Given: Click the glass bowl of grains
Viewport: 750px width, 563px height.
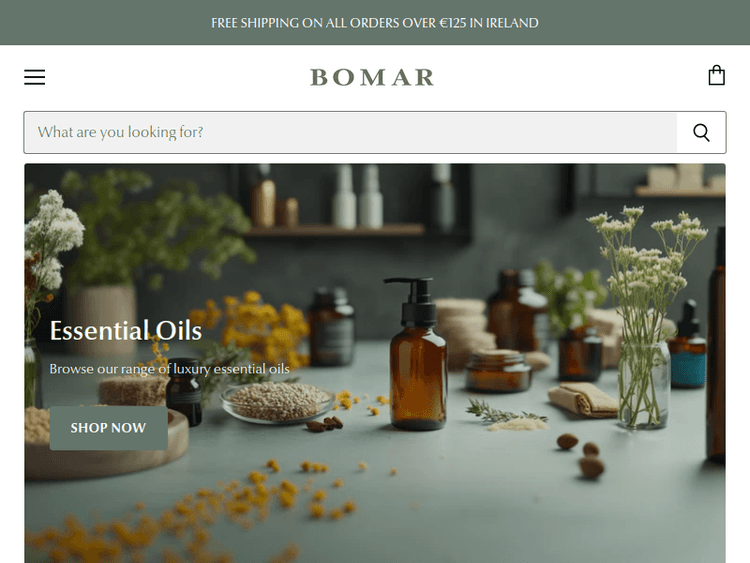Looking at the screenshot, I should 277,402.
